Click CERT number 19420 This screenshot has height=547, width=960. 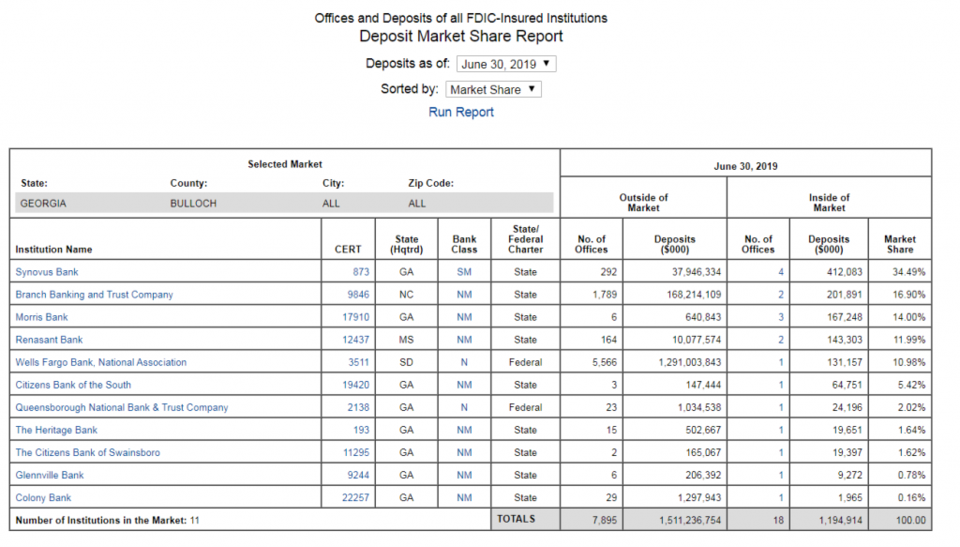(356, 385)
